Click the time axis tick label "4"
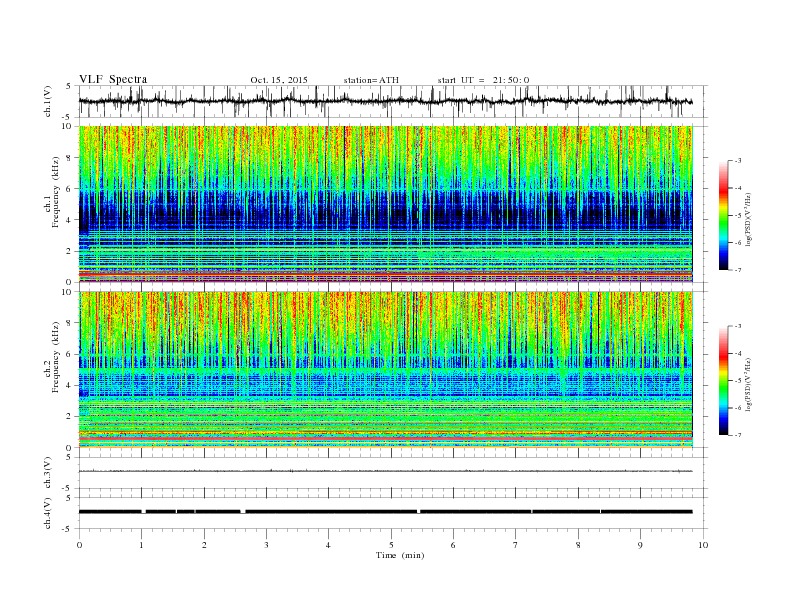Screen dimensions: 792x612 pos(328,545)
